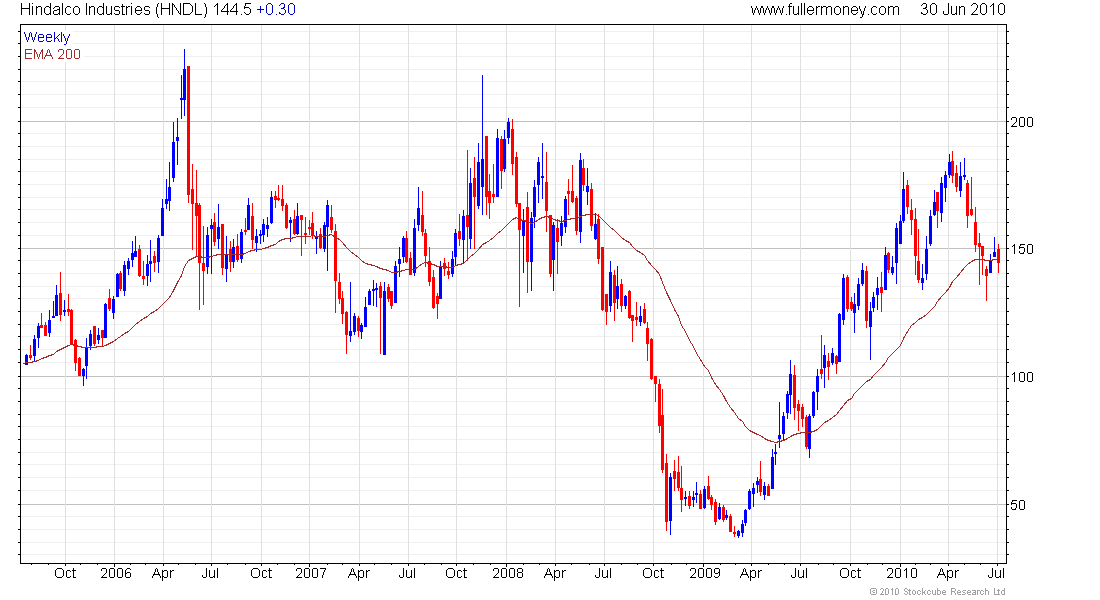1100x600 pixels.
Task: Click the 100 price axis label
Action: pyautogui.click(x=1022, y=377)
